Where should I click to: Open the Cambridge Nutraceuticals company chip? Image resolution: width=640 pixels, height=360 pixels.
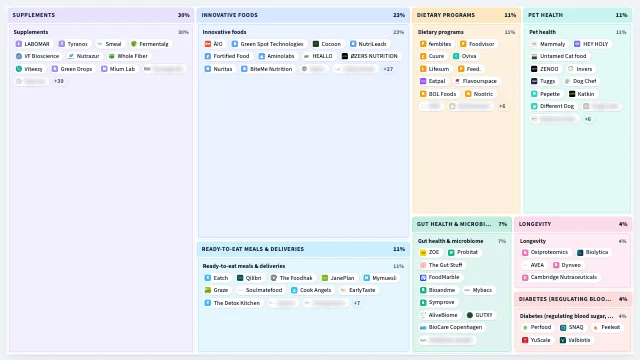click(559, 277)
